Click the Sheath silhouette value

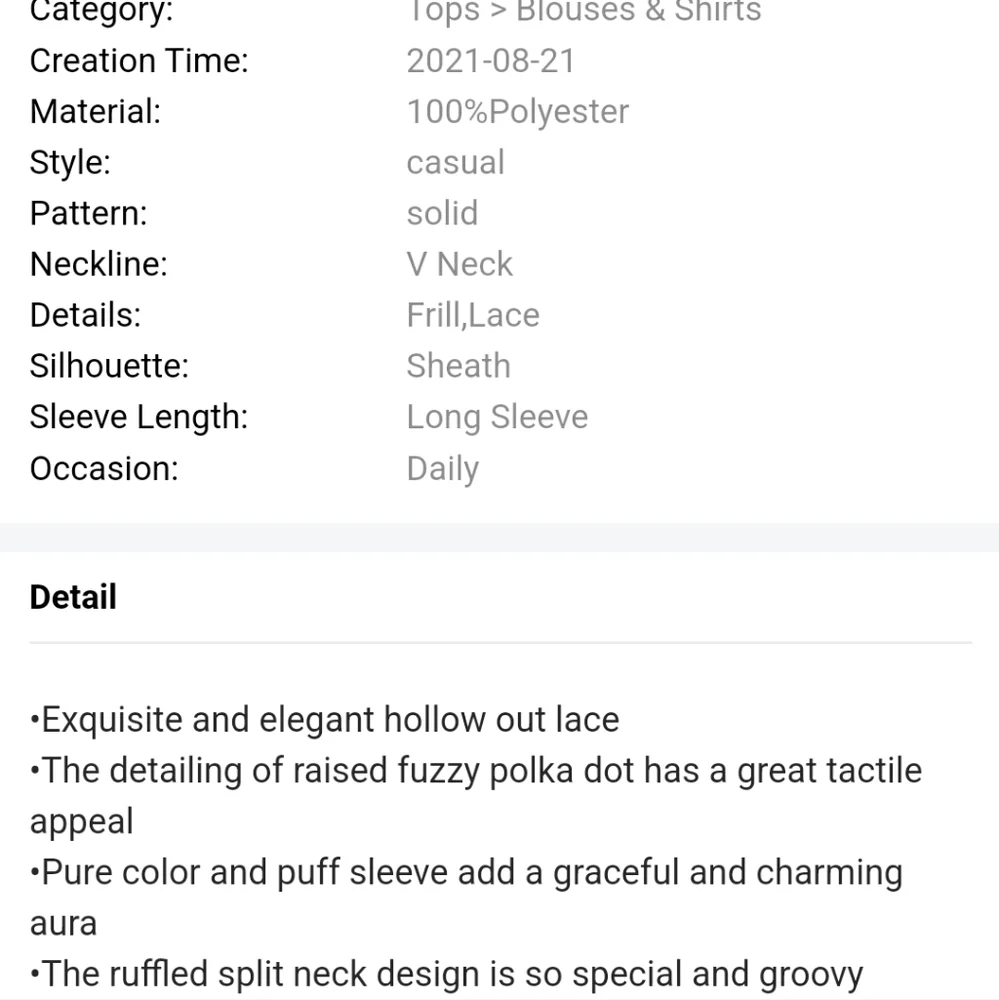pos(458,366)
